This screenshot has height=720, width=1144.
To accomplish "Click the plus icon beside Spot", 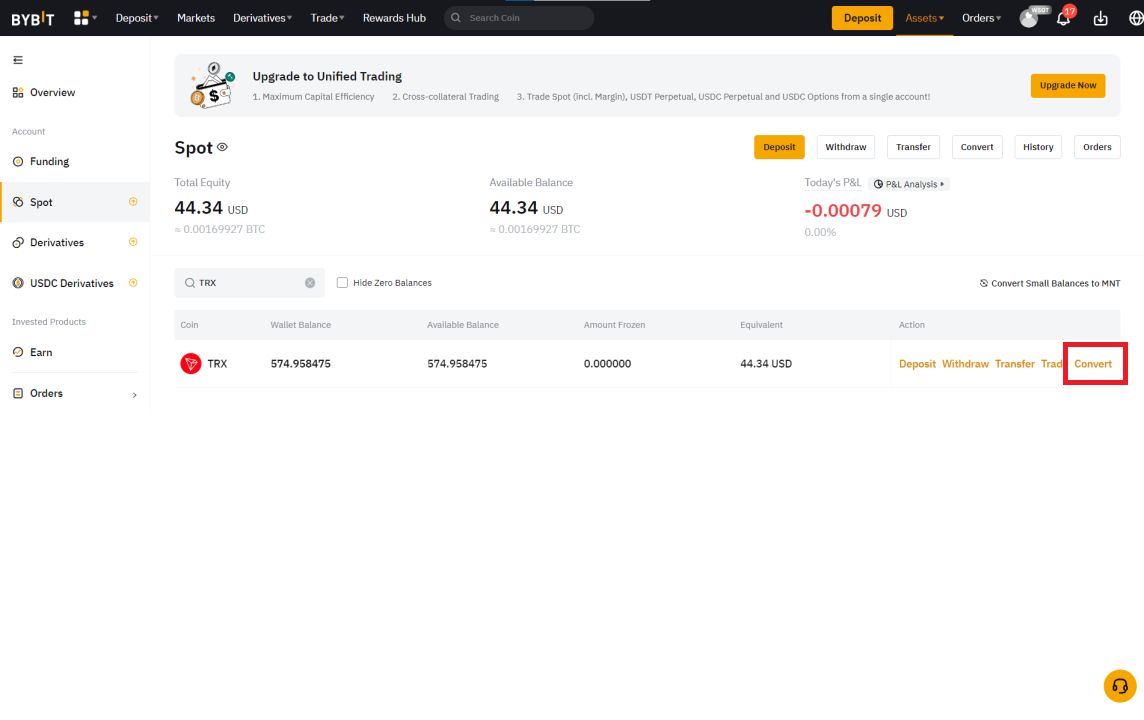I will tap(133, 201).
